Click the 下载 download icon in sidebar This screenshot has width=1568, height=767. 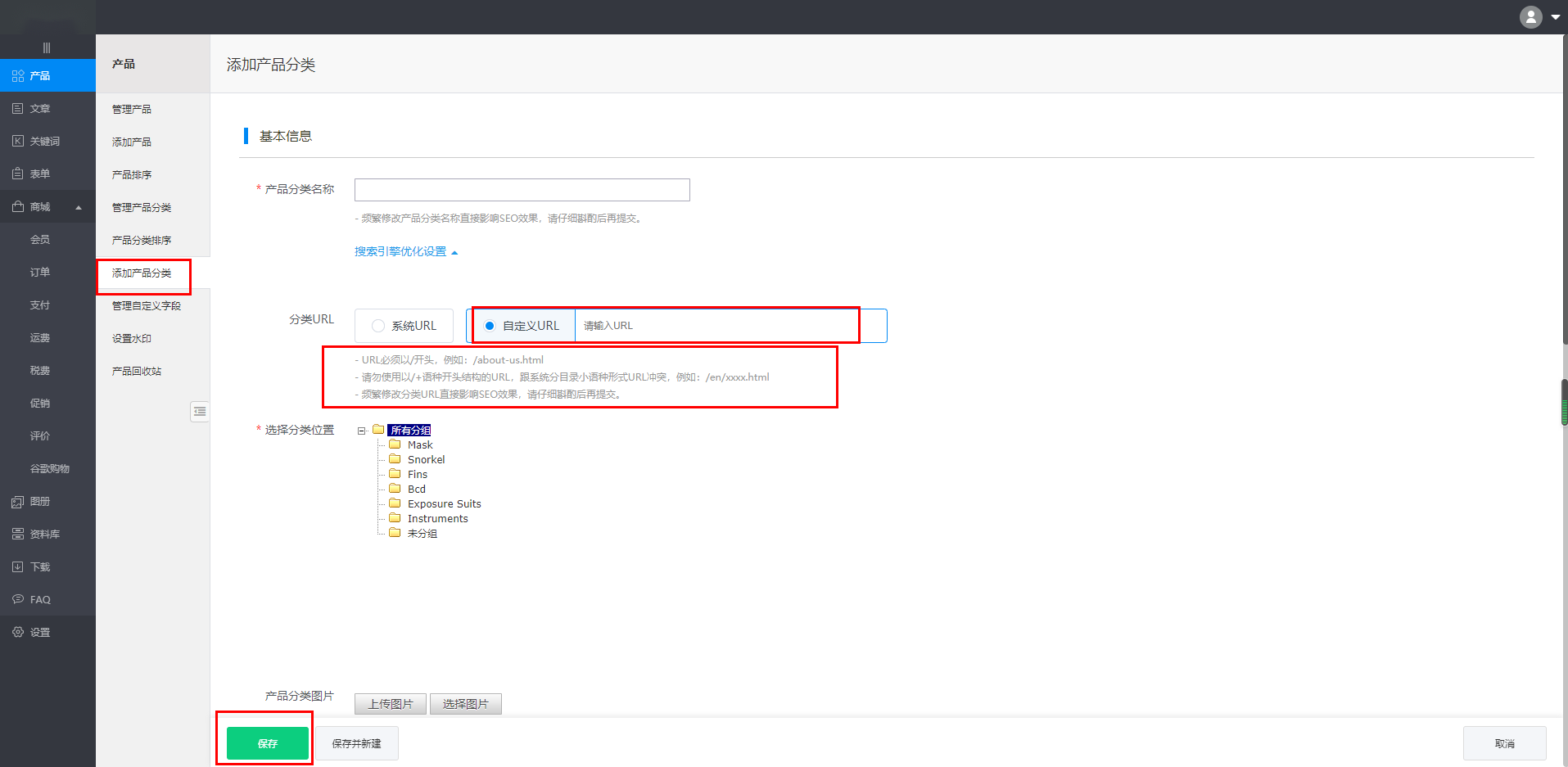(18, 566)
